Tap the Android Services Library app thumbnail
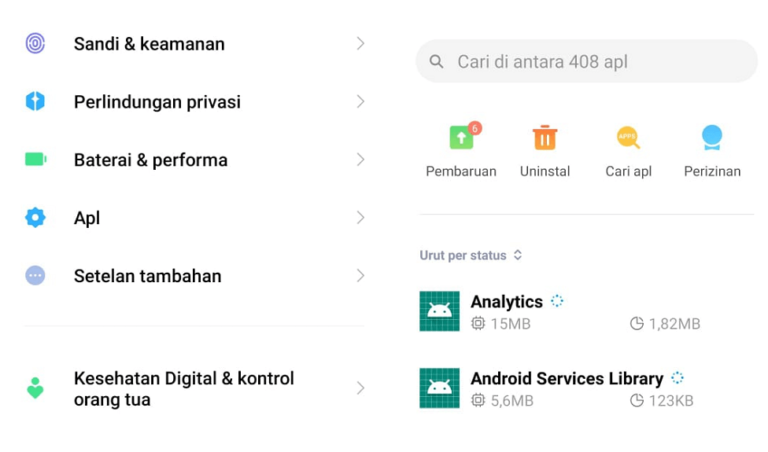This screenshot has height=452, width=768. (439, 388)
